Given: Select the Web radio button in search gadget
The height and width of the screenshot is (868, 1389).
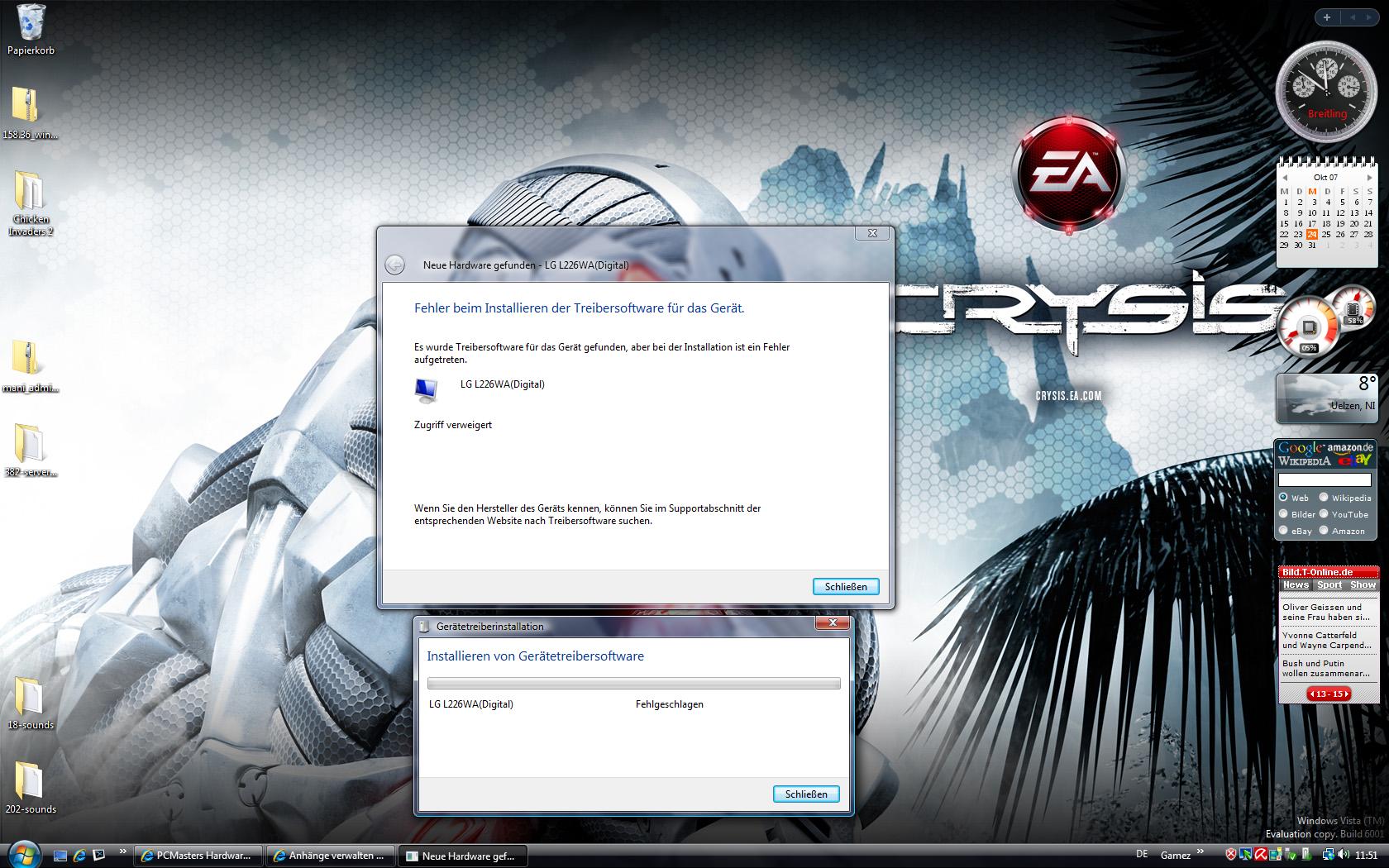Looking at the screenshot, I should click(1283, 497).
